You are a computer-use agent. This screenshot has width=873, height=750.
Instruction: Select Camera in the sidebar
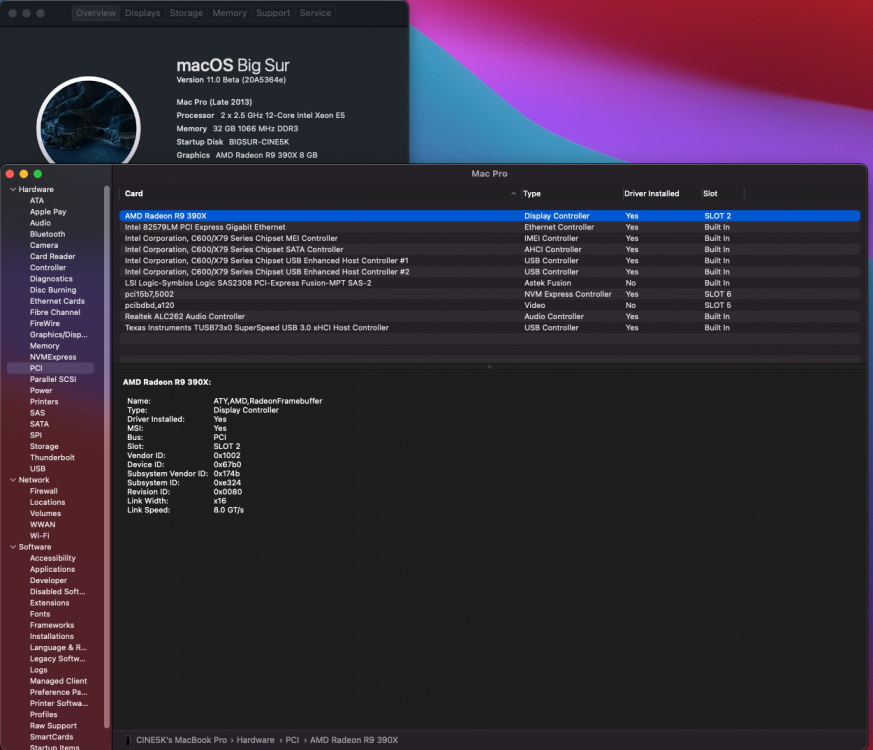pos(44,245)
